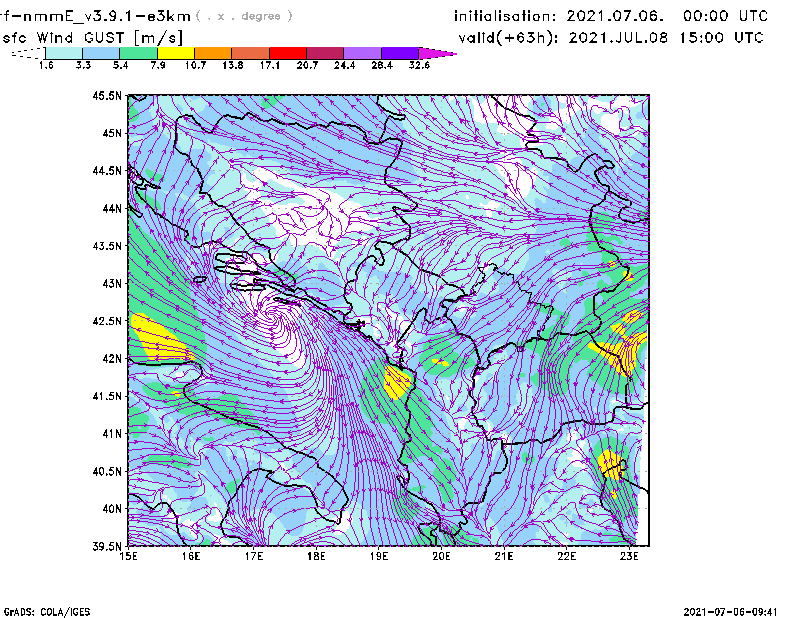Click the '43N' latitude axis label
The image size is (800, 618).
[112, 283]
